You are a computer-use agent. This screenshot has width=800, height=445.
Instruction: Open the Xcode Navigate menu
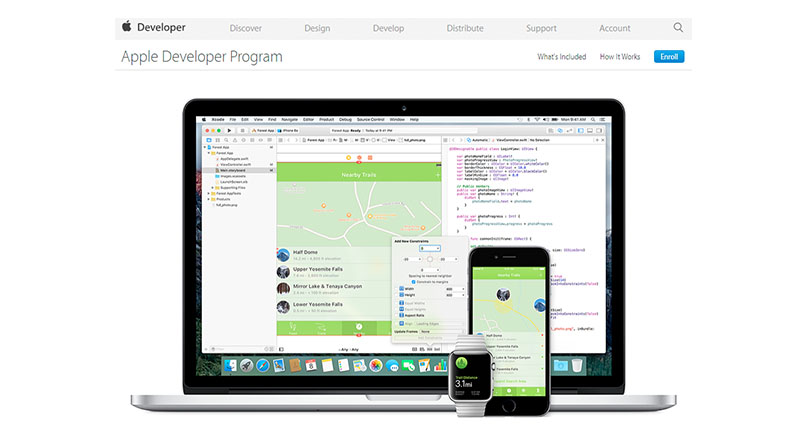tap(289, 119)
